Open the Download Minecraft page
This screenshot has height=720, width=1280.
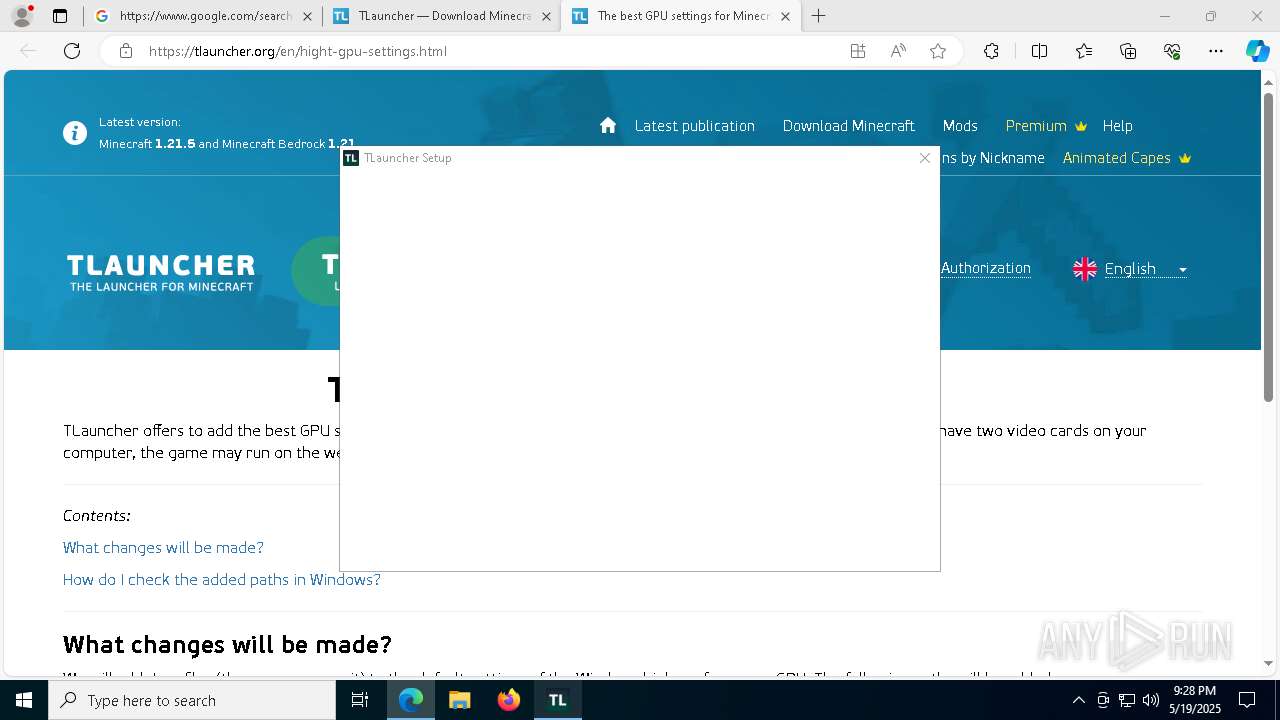(848, 126)
